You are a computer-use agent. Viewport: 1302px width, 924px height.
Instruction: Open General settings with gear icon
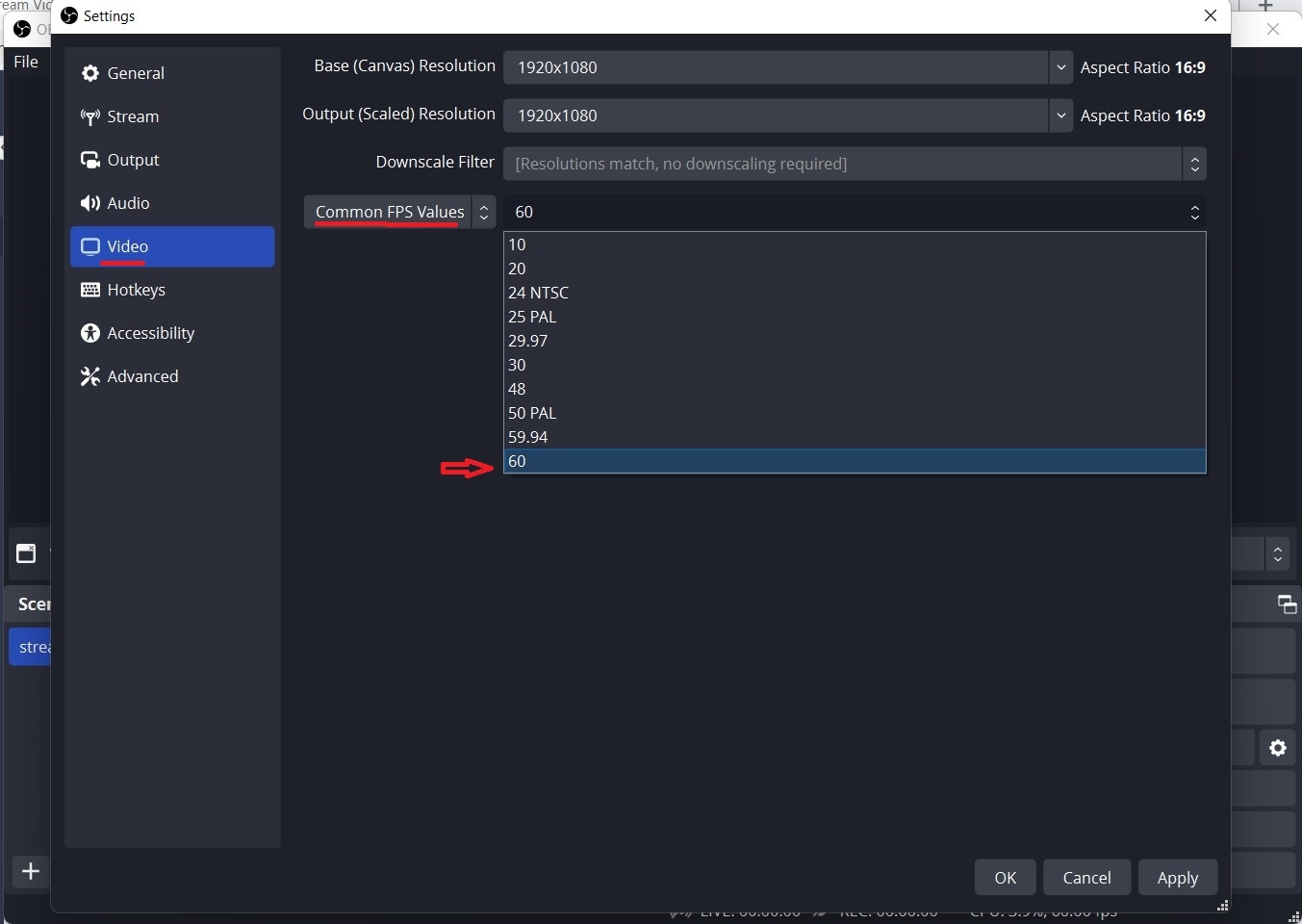(x=90, y=73)
